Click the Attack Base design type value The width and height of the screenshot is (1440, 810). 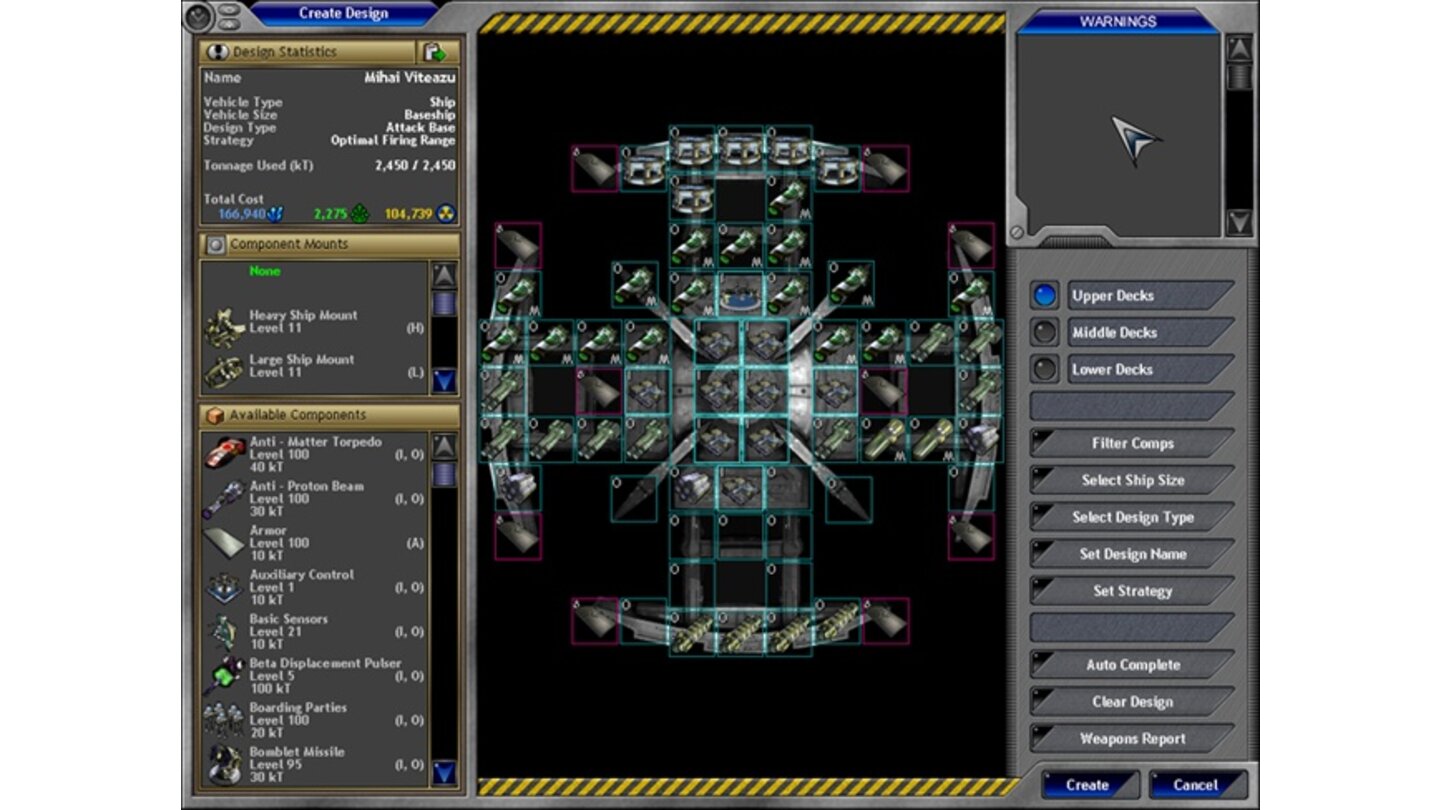point(420,128)
